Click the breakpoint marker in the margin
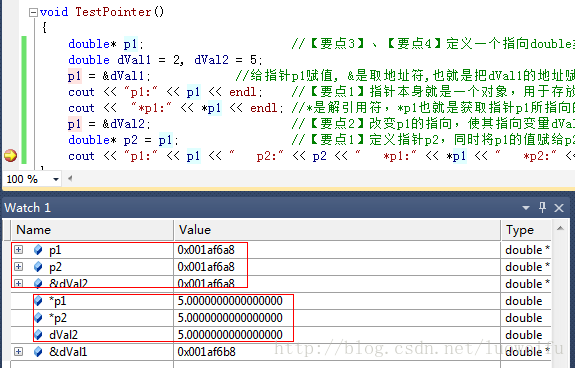 pyautogui.click(x=10, y=156)
